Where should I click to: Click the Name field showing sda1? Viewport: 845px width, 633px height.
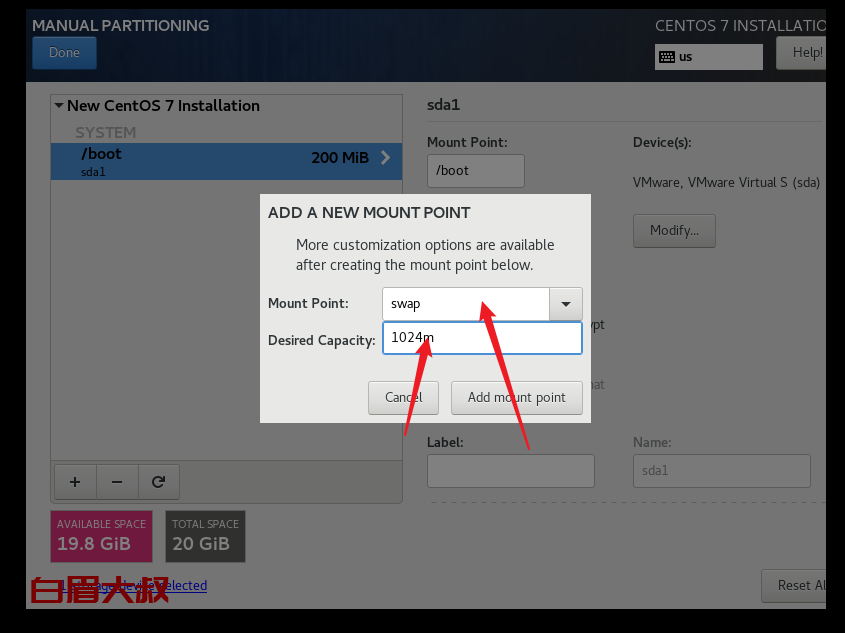722,471
